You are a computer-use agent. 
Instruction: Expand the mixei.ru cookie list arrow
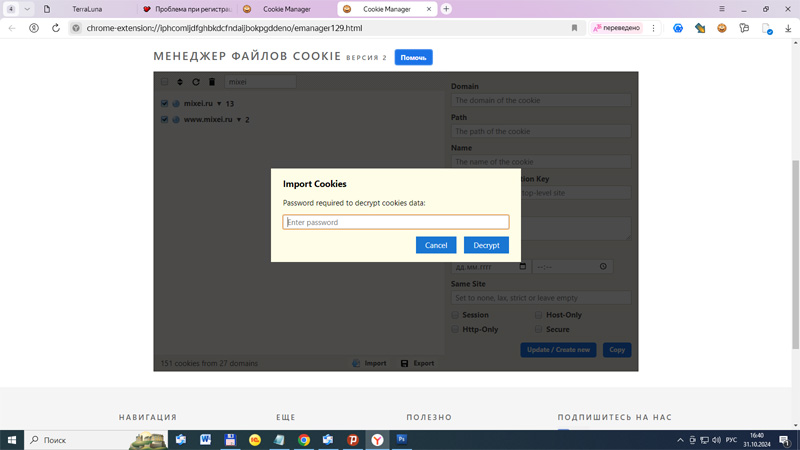coord(219,104)
